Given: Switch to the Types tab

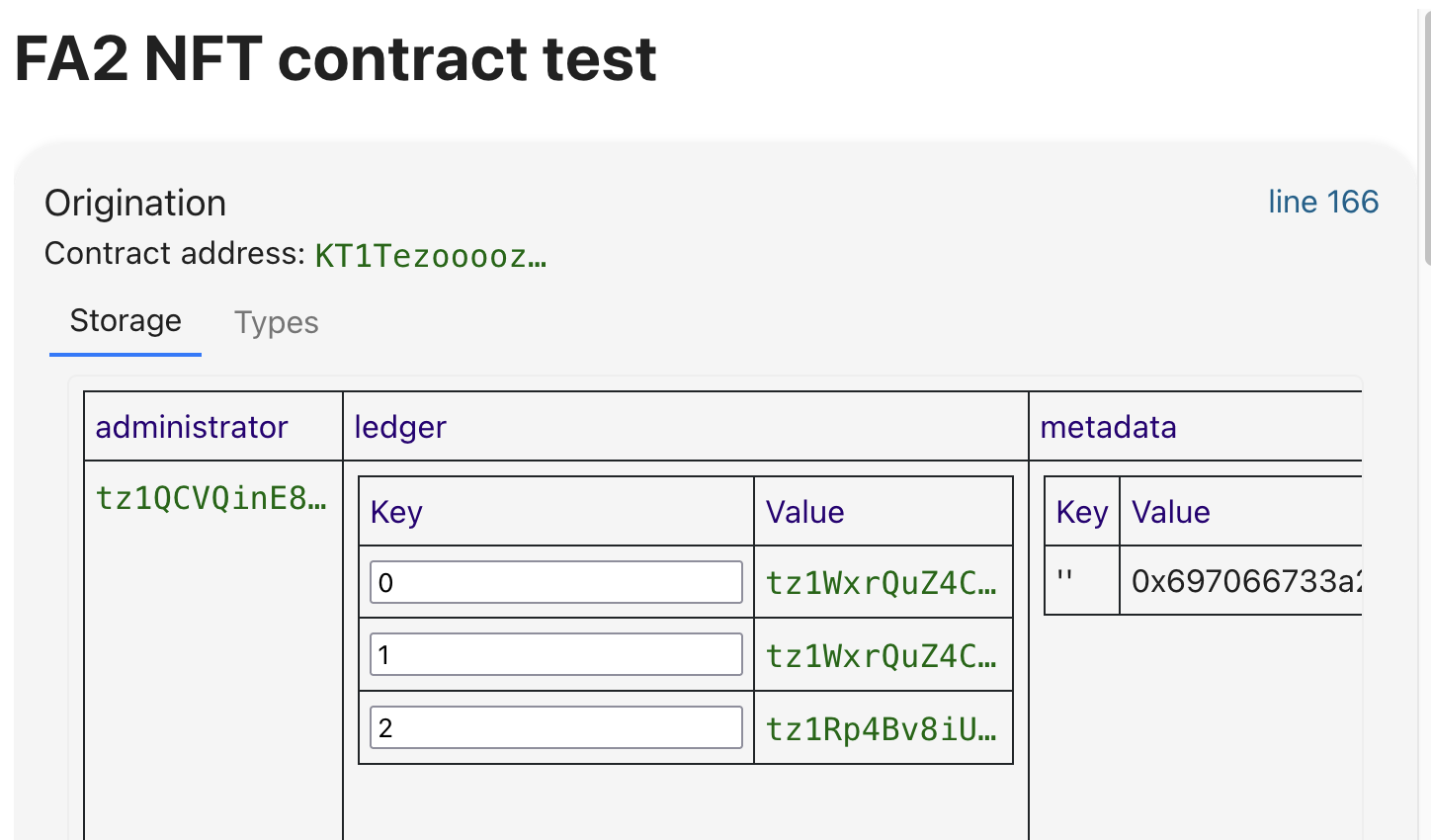Looking at the screenshot, I should tap(276, 323).
